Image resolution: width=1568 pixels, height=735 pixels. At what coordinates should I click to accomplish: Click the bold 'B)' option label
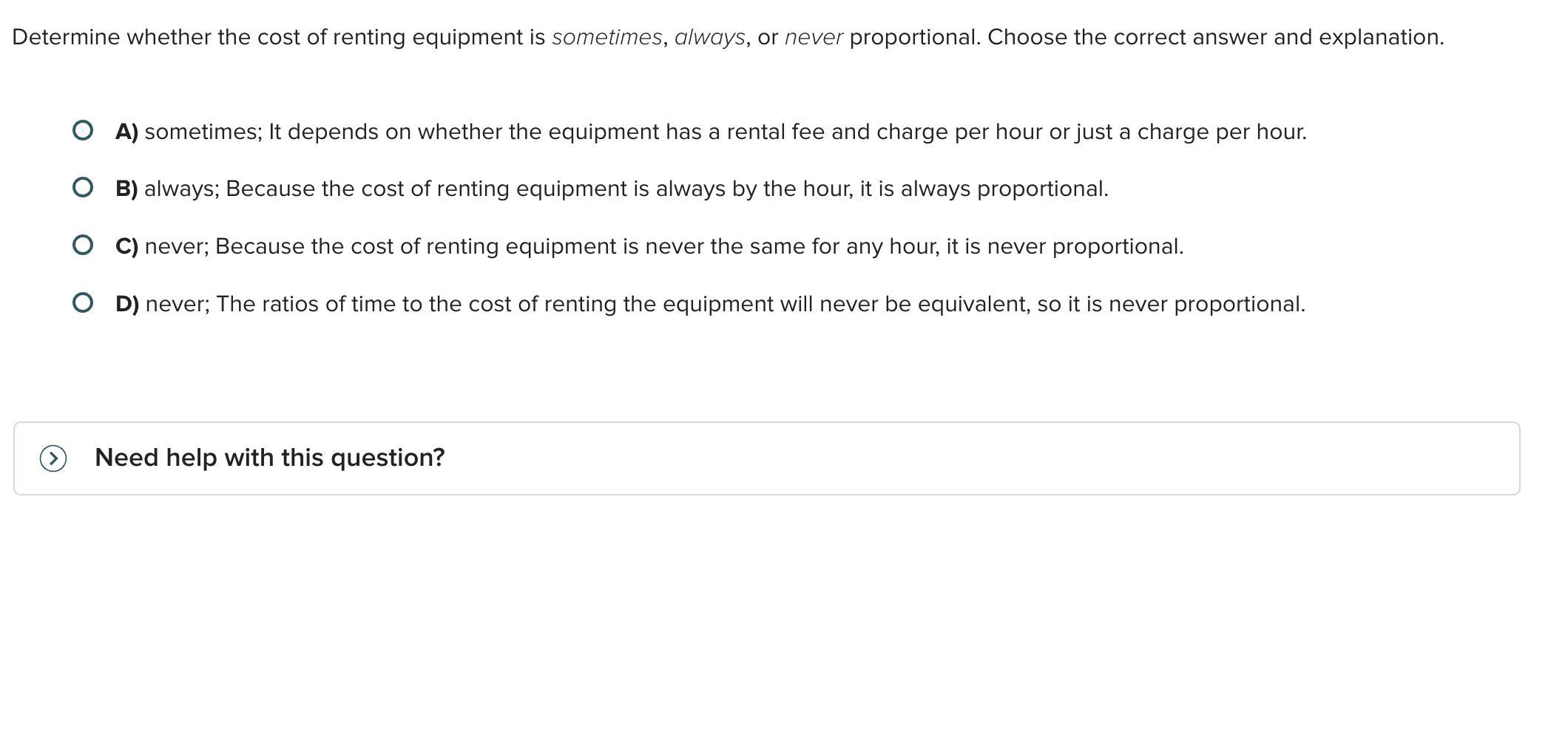point(126,189)
